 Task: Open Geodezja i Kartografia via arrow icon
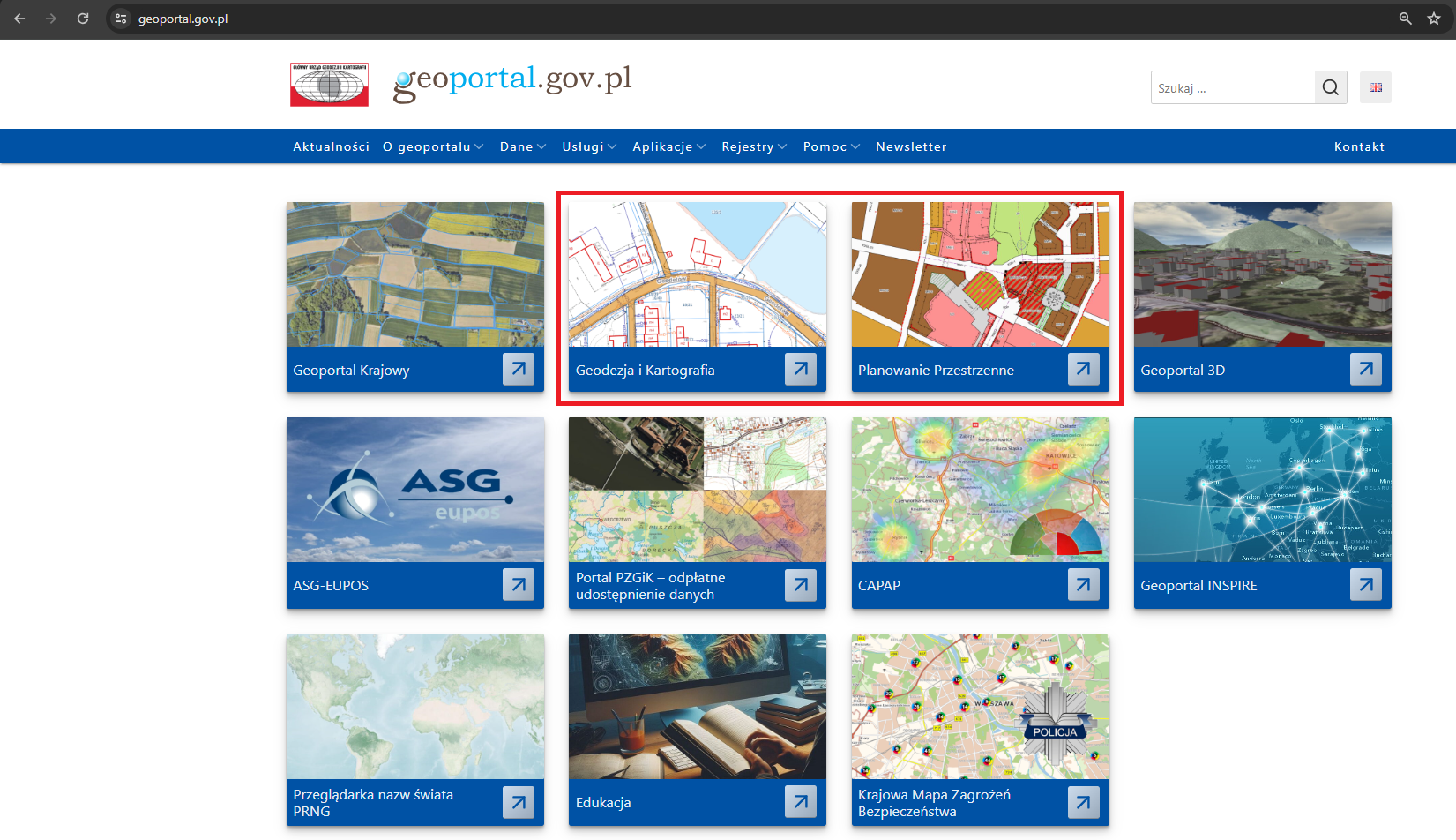(801, 369)
